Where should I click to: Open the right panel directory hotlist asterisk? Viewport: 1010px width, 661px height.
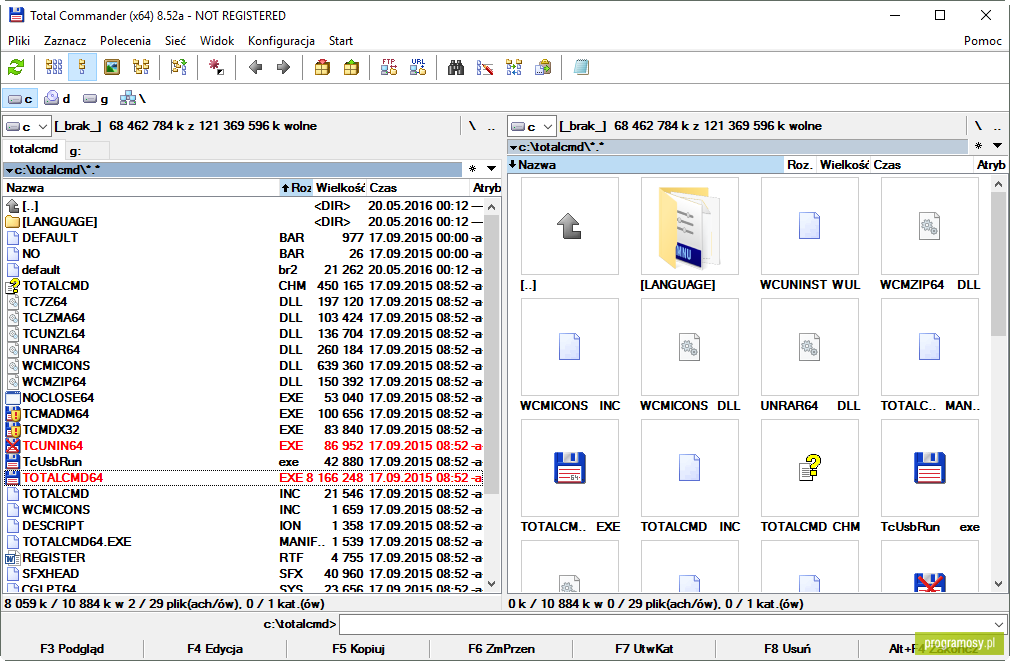[978, 146]
